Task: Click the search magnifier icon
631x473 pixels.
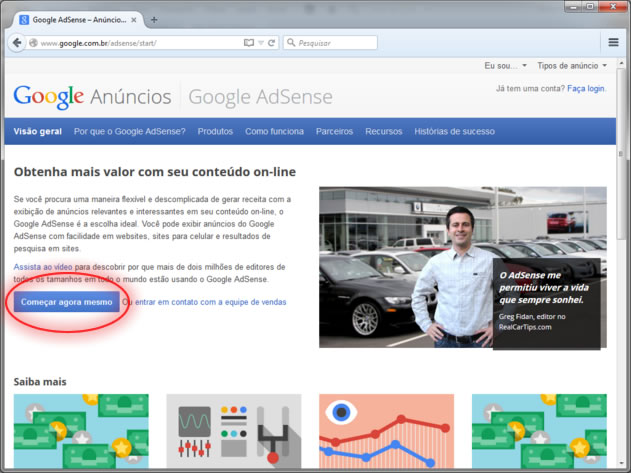Action: 291,43
